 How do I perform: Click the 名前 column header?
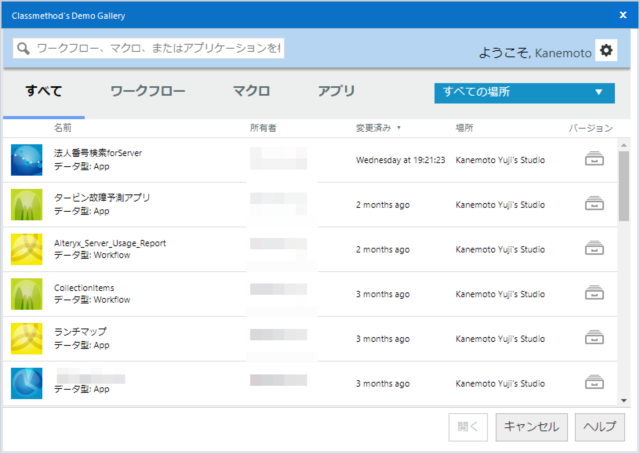point(63,128)
